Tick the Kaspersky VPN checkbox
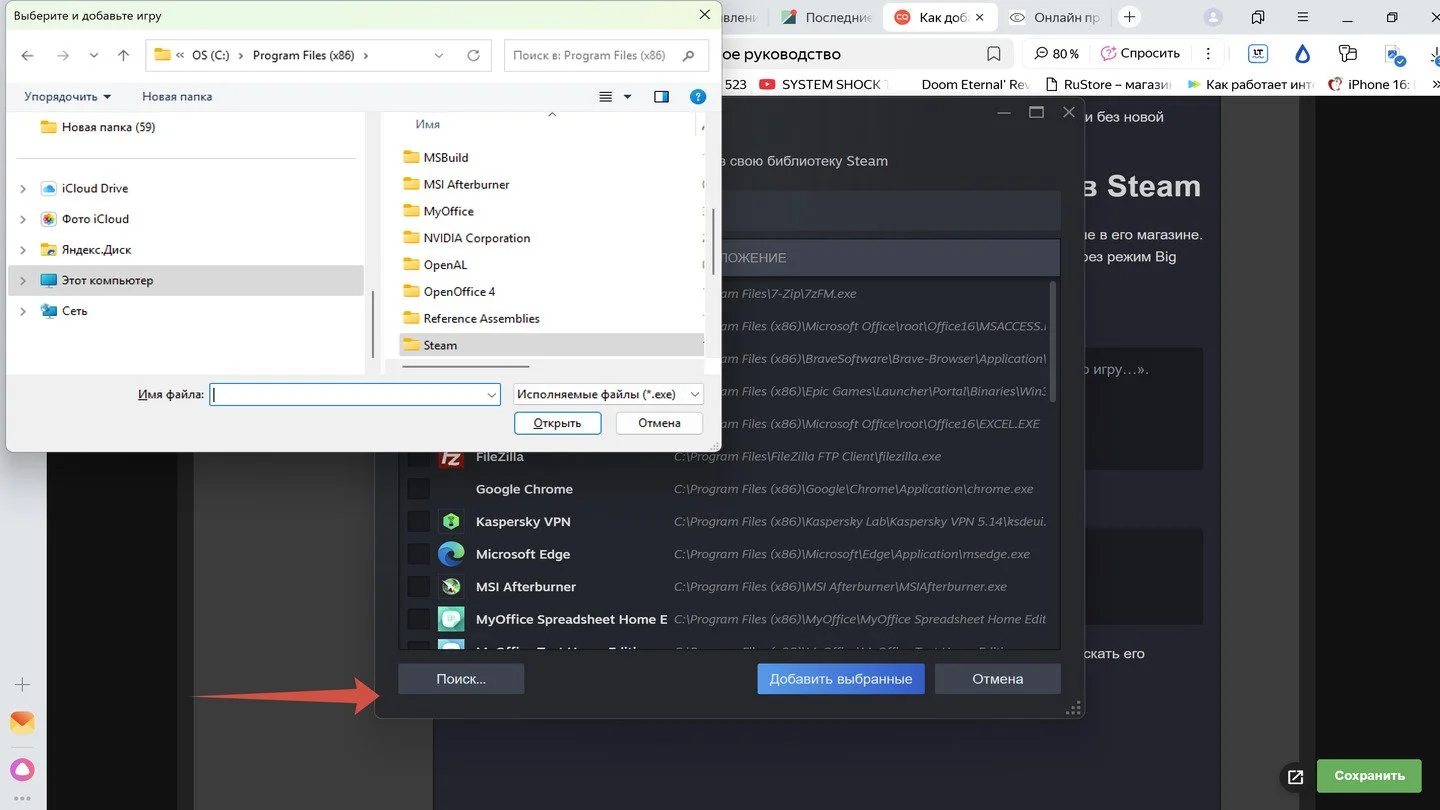 (x=418, y=522)
